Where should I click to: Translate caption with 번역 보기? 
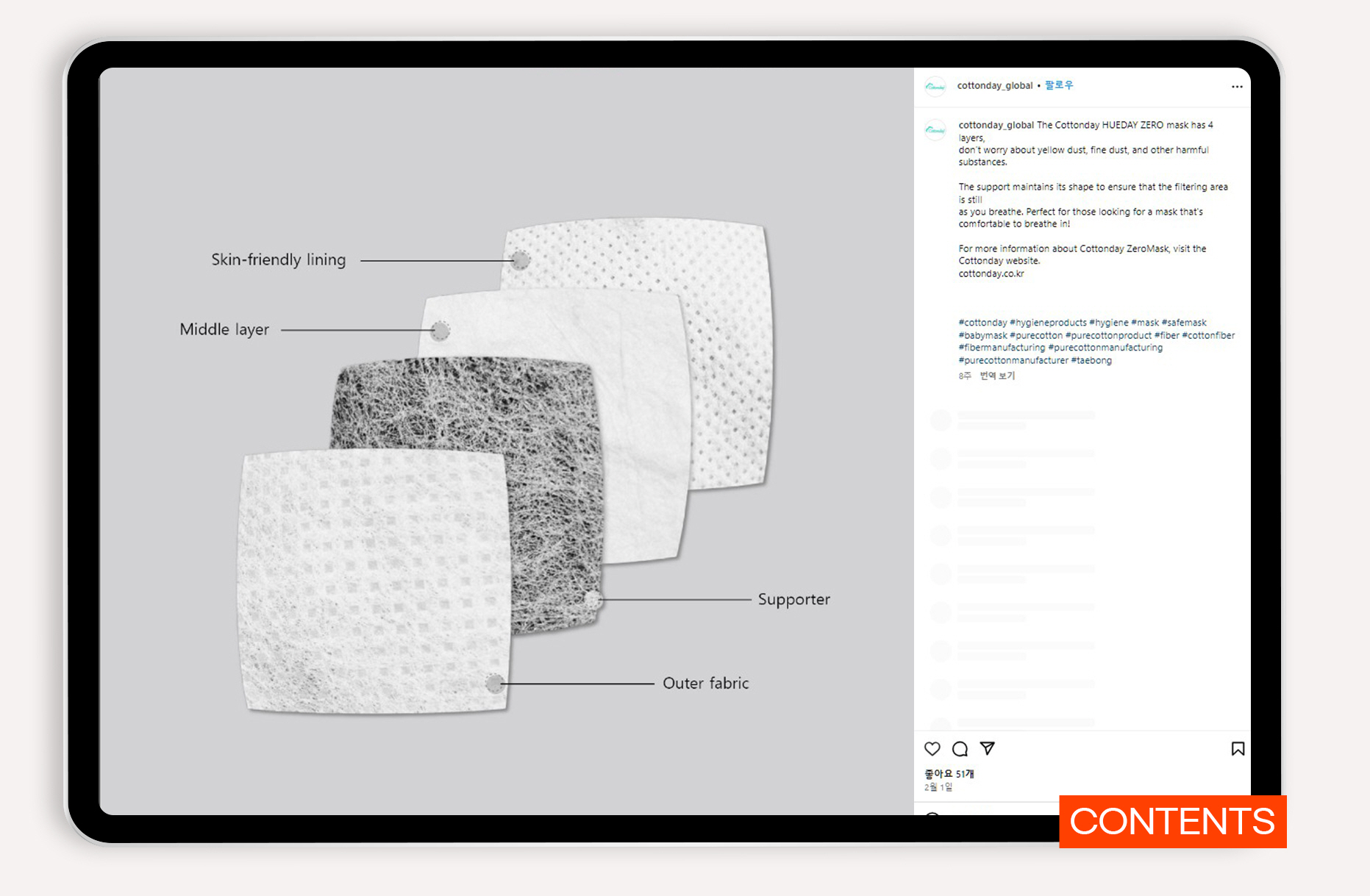[x=997, y=376]
